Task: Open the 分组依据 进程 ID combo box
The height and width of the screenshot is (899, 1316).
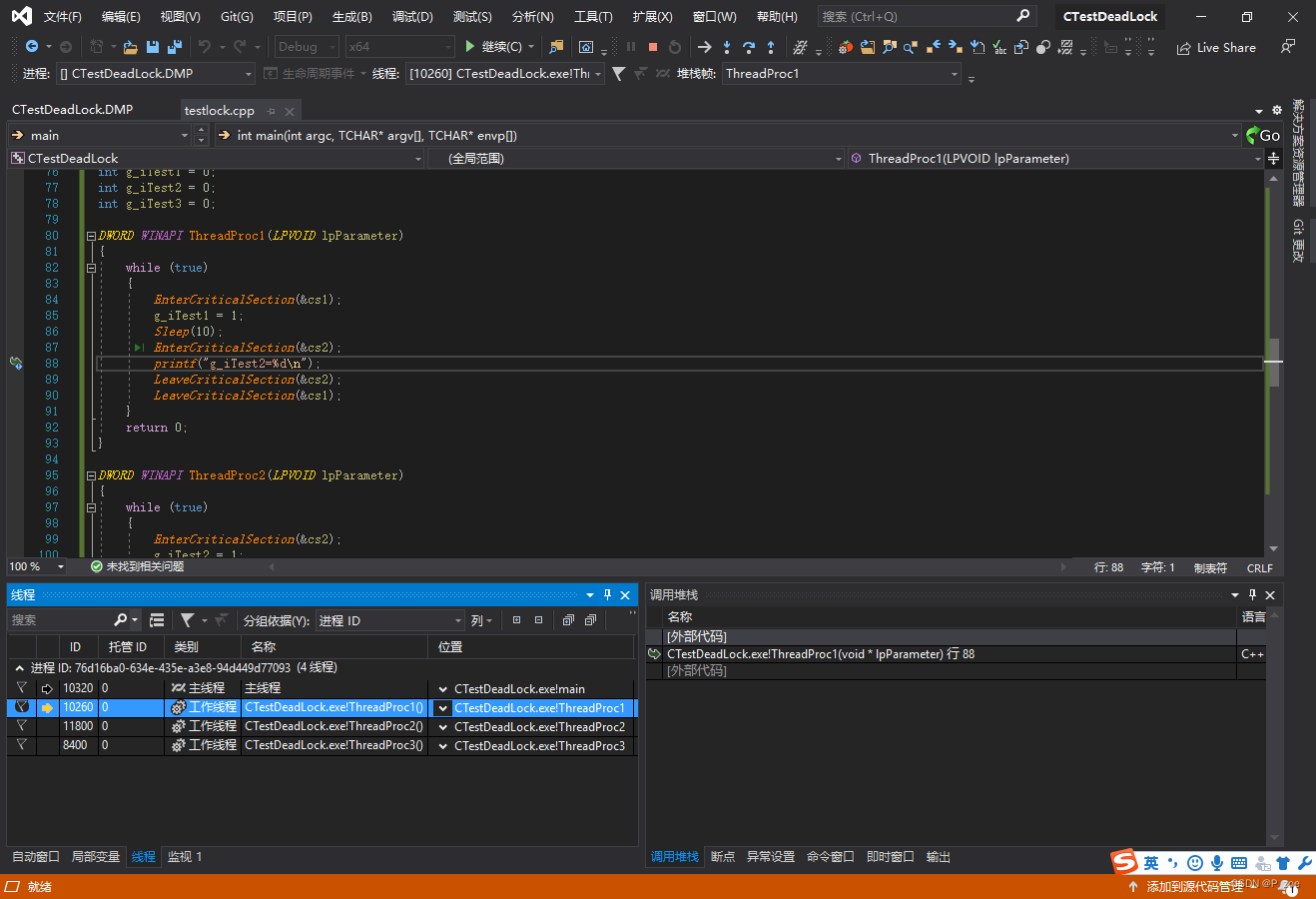Action: click(x=390, y=620)
